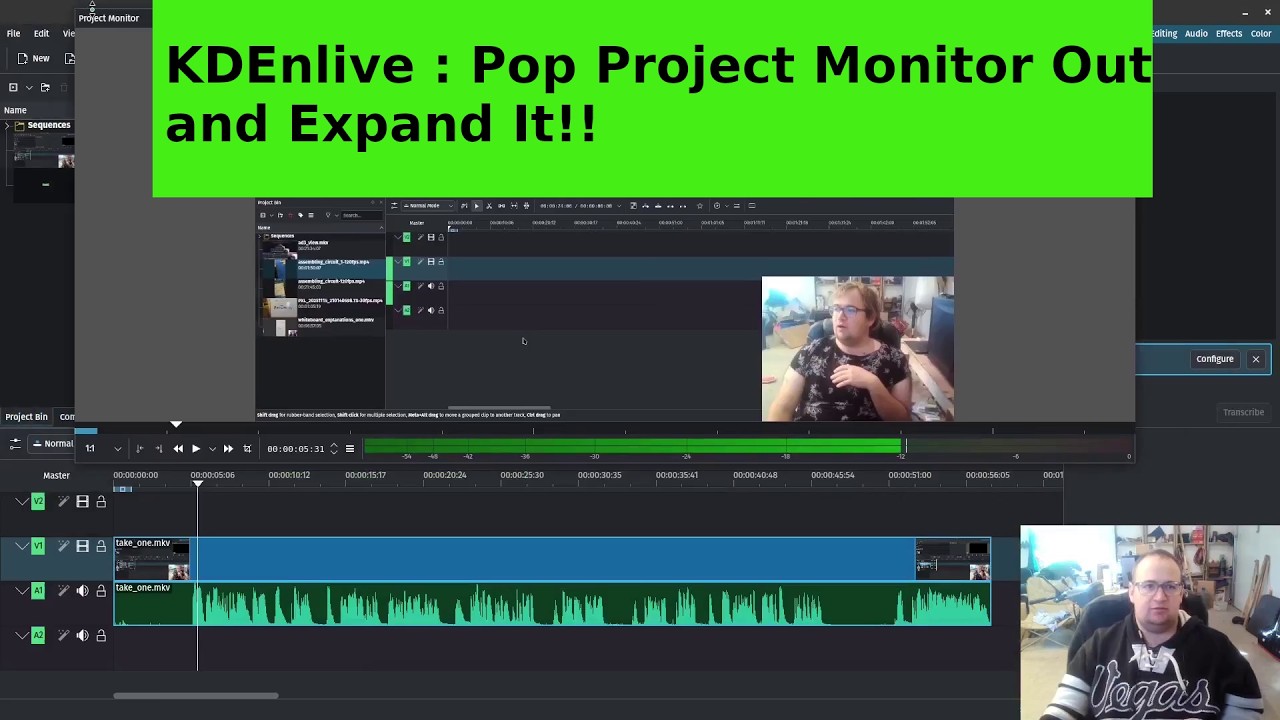Click the crop/edit mode icon in monitor toolbar
The image size is (1280, 720).
tap(247, 449)
